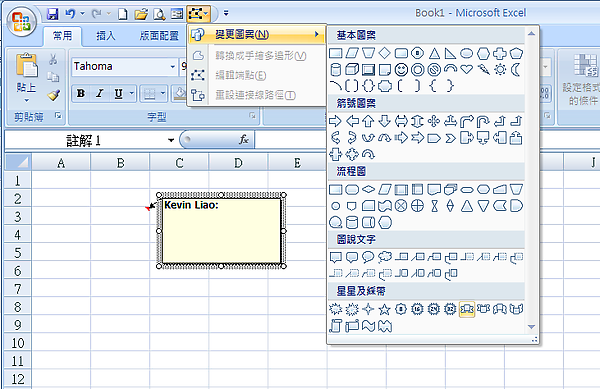Pick the up arrow shape
600x389 pixels.
point(368,121)
